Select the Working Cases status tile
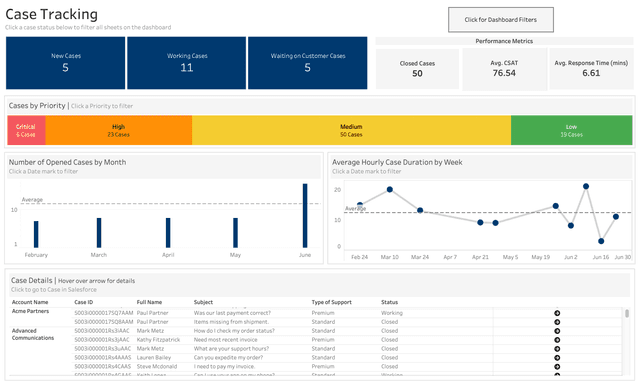This screenshot has height=386, width=640. click(x=187, y=63)
